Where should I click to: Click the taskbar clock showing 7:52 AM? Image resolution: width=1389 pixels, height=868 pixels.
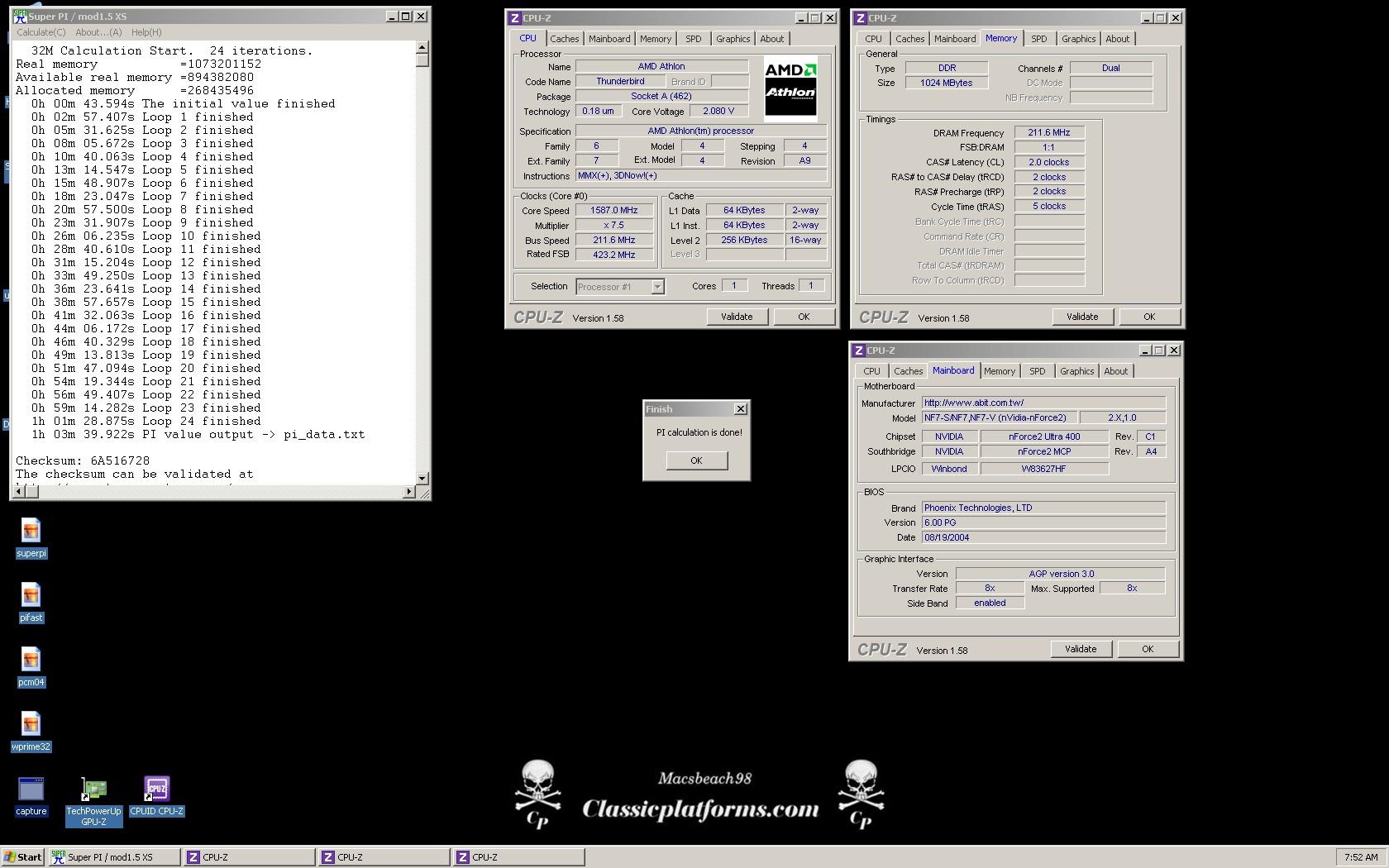[1361, 857]
